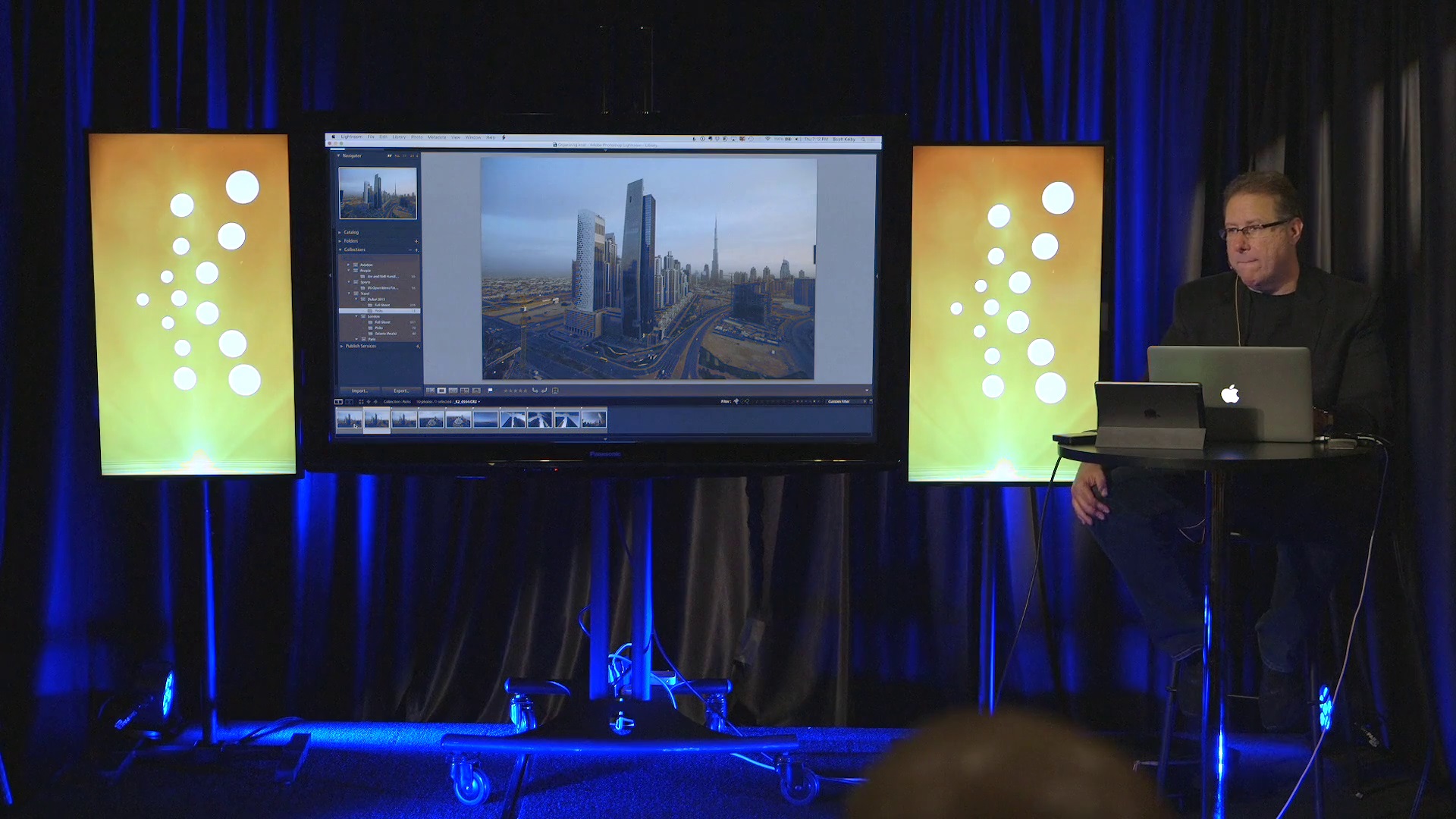Viewport: 1456px width, 819px height.
Task: Click face region draw icon
Action: [x=555, y=391]
